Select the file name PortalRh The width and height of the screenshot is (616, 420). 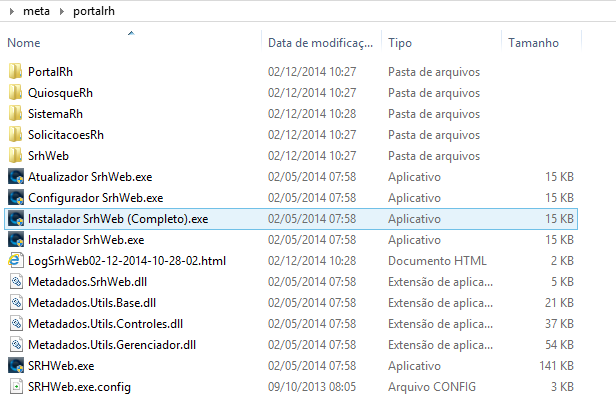tap(50, 72)
